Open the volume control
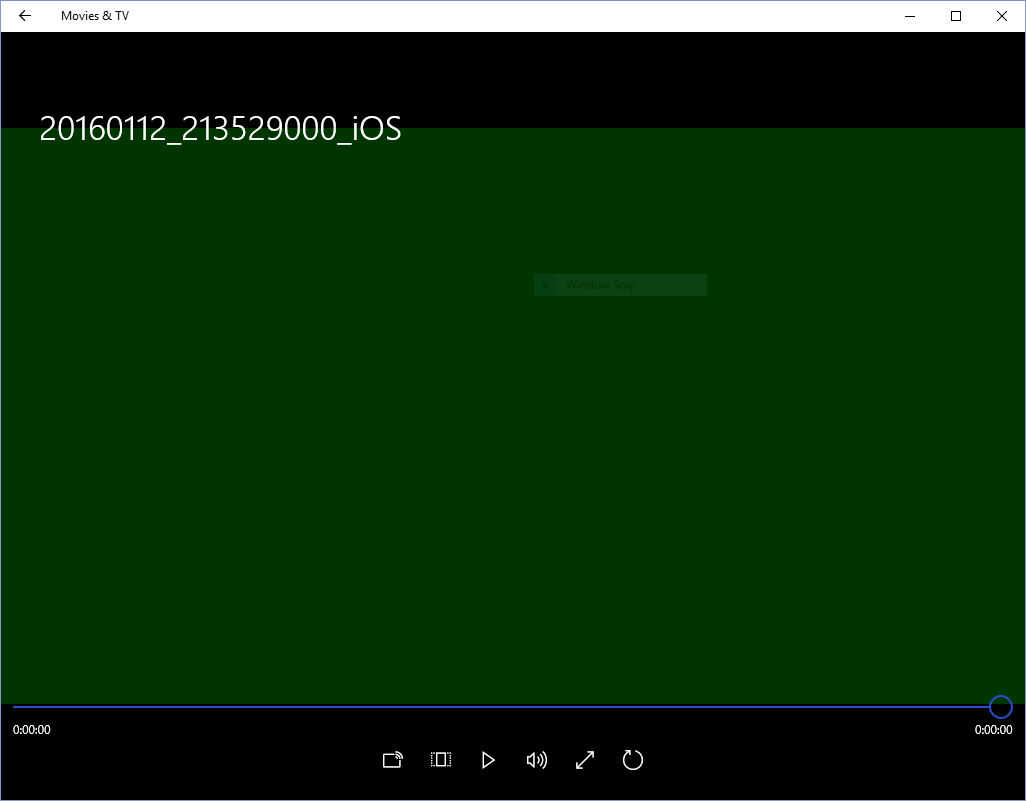Screen dimensions: 1026x801 pyautogui.click(x=536, y=760)
